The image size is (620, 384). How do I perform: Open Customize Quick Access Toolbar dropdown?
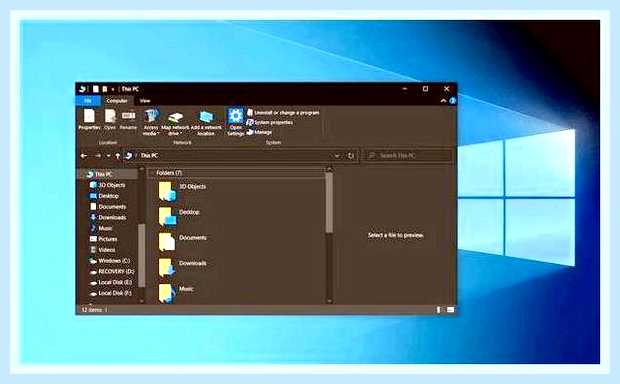[x=113, y=89]
